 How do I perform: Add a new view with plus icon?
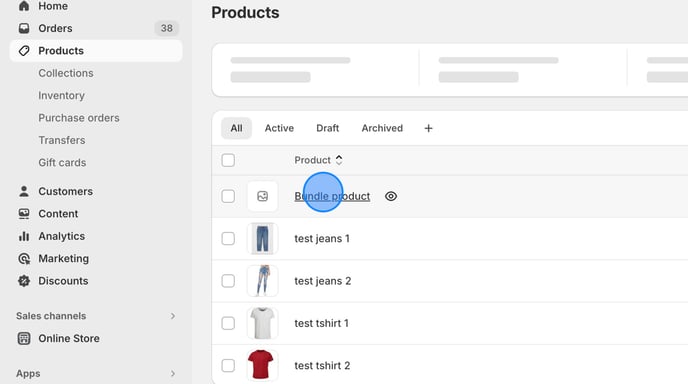point(429,128)
